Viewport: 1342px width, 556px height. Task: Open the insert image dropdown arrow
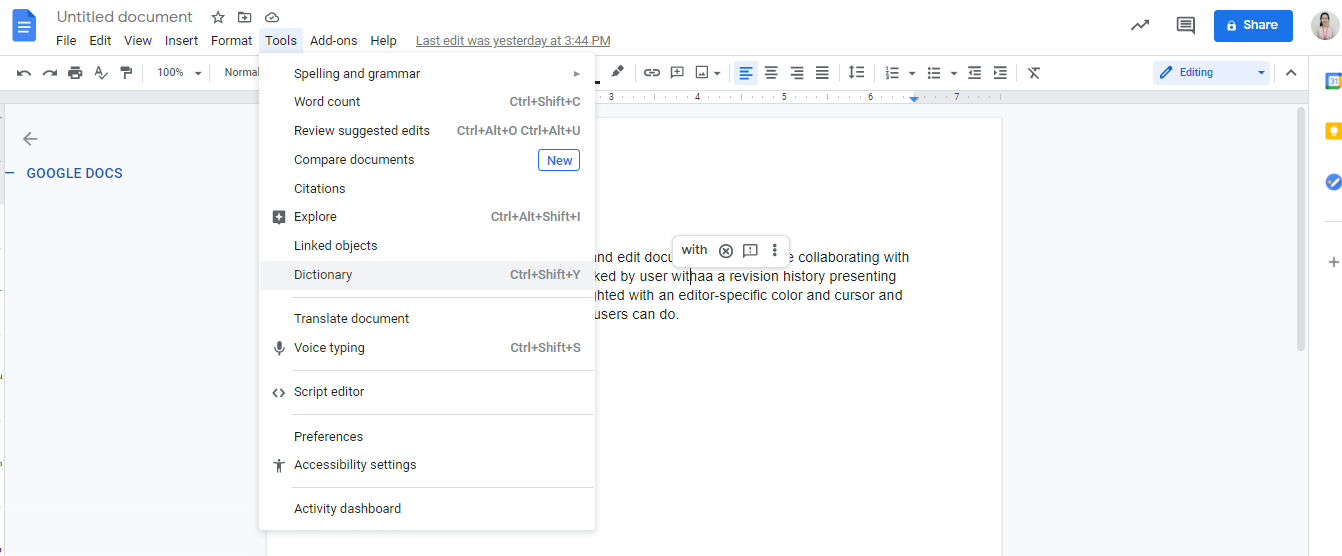click(x=718, y=73)
